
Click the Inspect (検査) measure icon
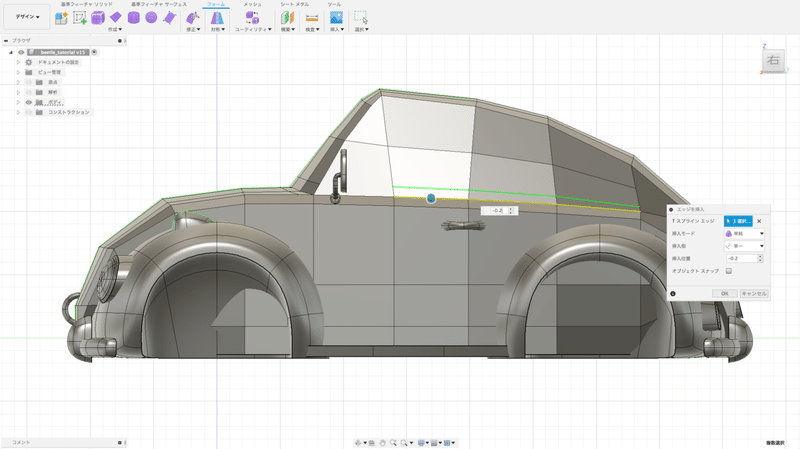311,18
